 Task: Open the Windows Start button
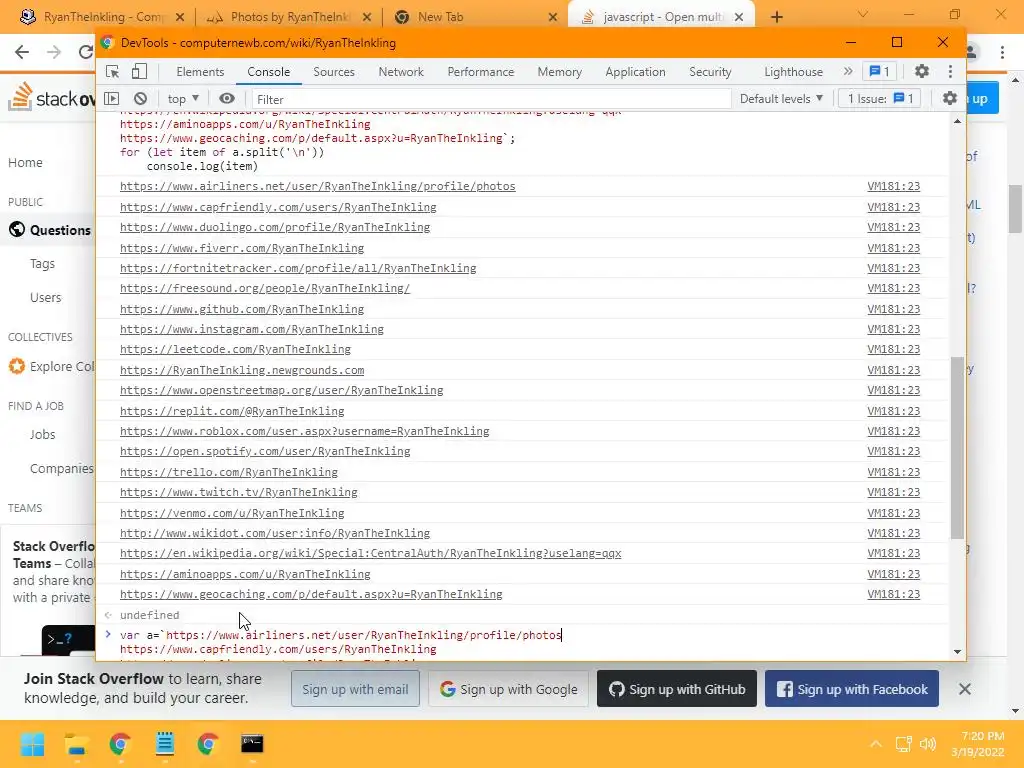(x=32, y=744)
